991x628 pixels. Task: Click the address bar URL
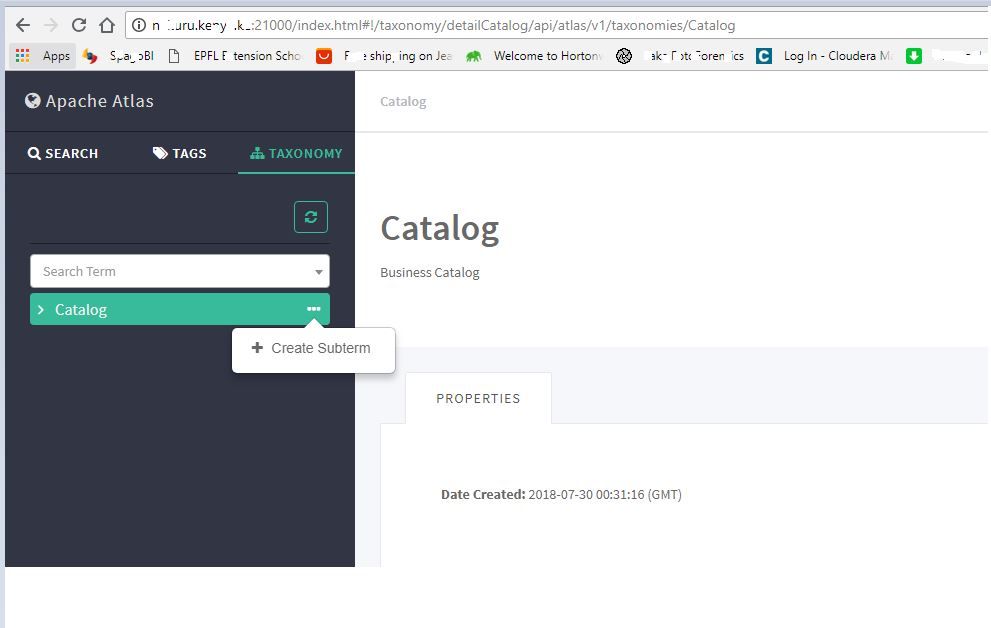pos(442,25)
